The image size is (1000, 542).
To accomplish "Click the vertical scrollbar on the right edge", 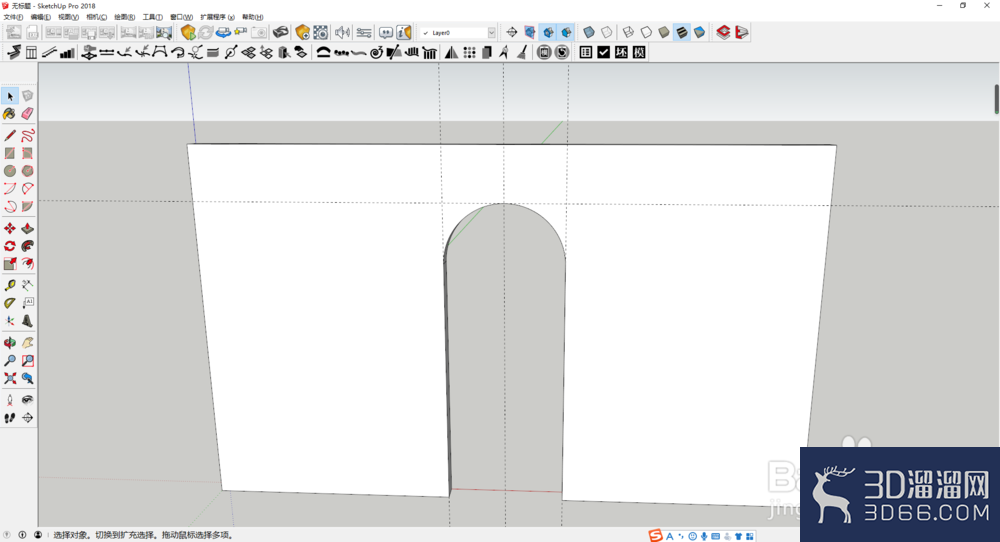I will [996, 99].
